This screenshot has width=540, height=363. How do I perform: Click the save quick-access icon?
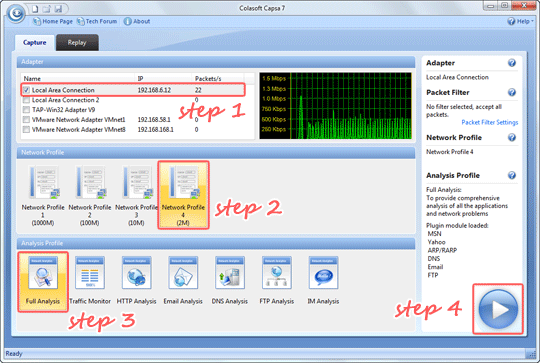58,9
